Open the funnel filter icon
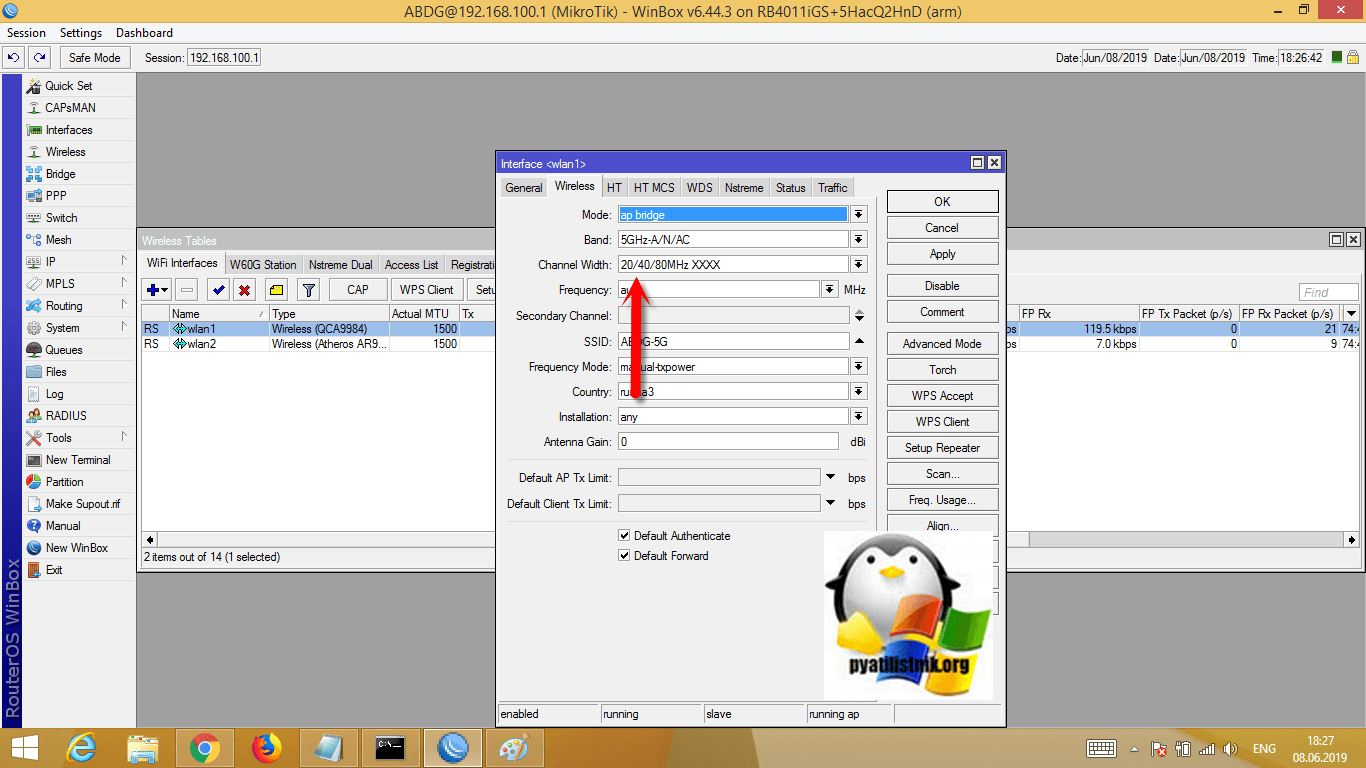Viewport: 1366px width, 768px height. click(x=309, y=290)
